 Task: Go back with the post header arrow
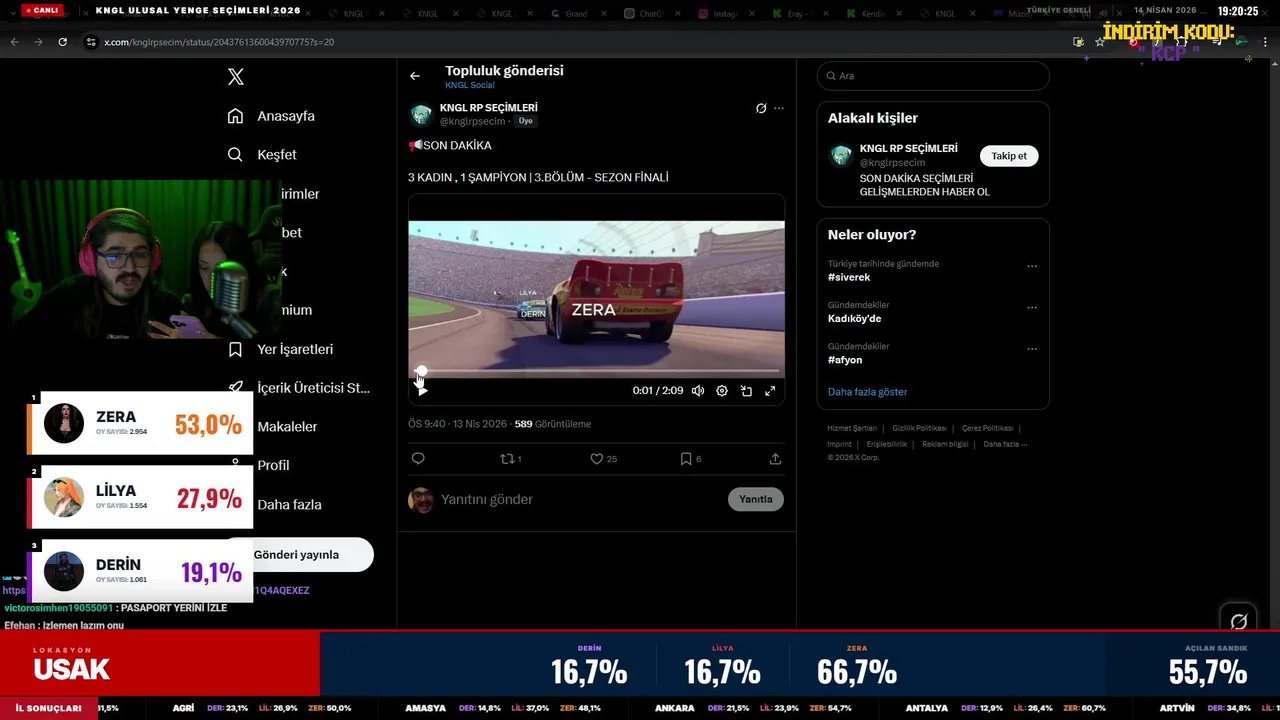415,76
